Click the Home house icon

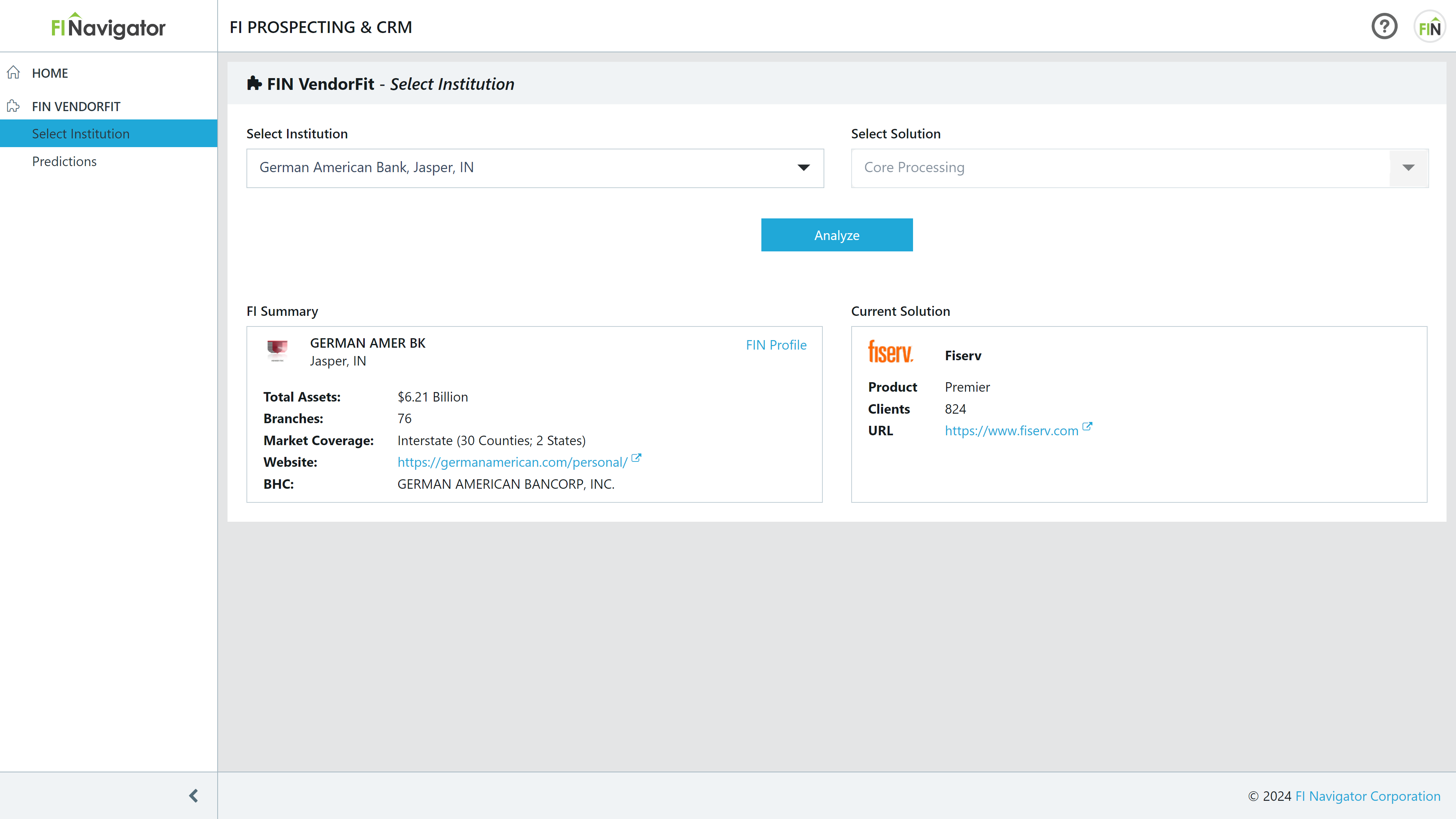click(x=14, y=72)
